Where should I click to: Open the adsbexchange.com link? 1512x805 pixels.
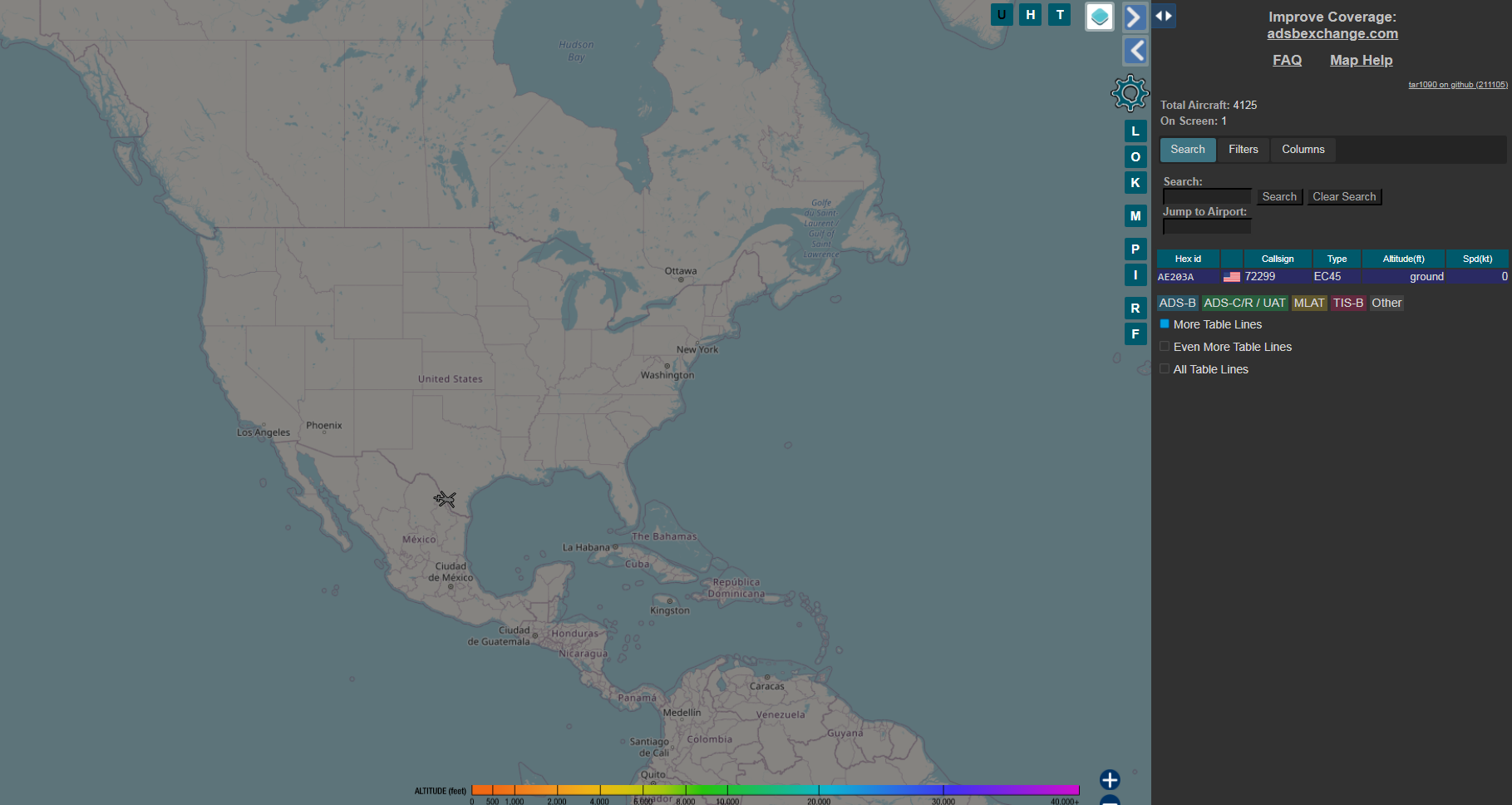tap(1332, 34)
